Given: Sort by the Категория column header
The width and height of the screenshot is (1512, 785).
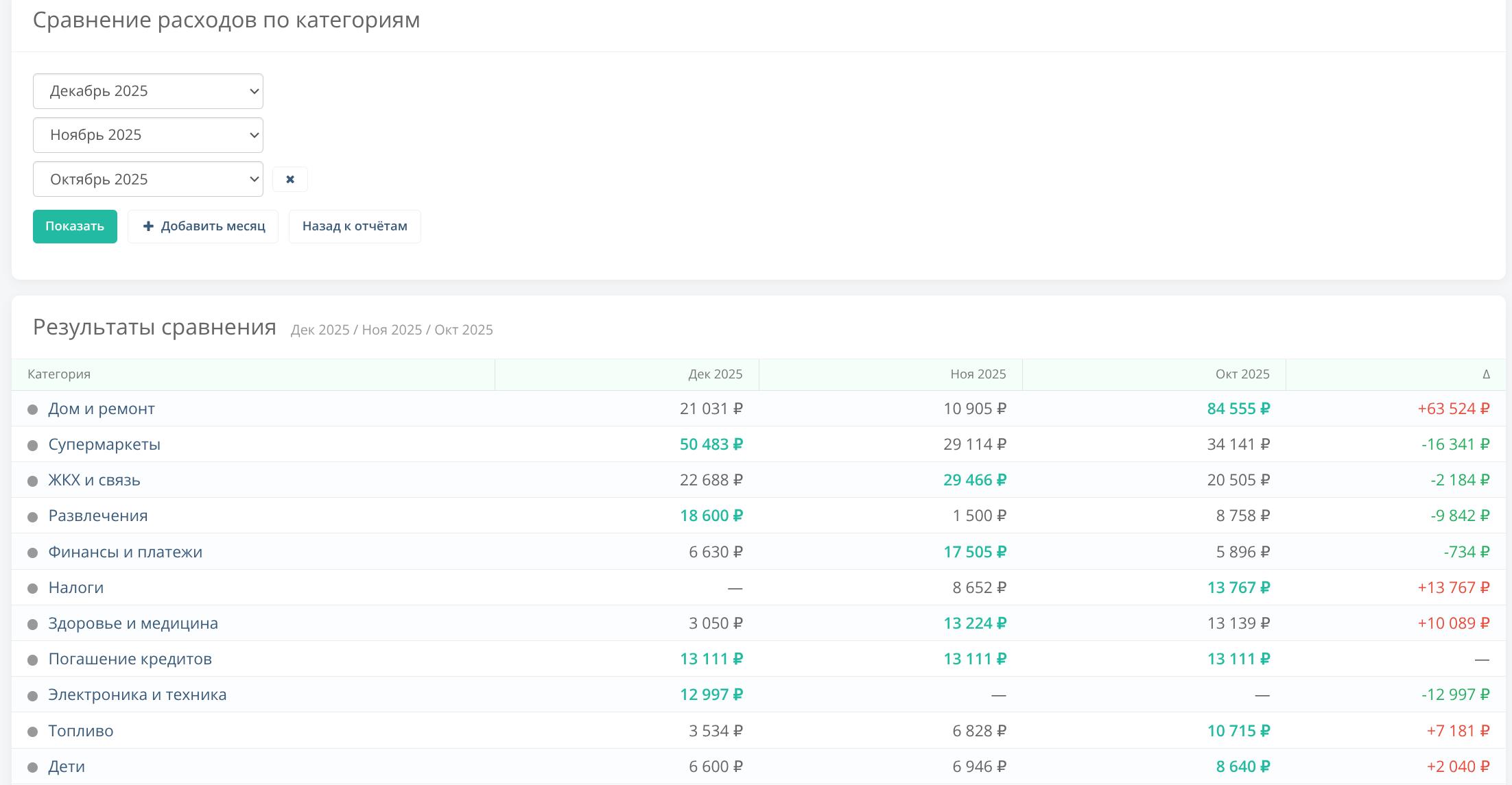Looking at the screenshot, I should [59, 374].
